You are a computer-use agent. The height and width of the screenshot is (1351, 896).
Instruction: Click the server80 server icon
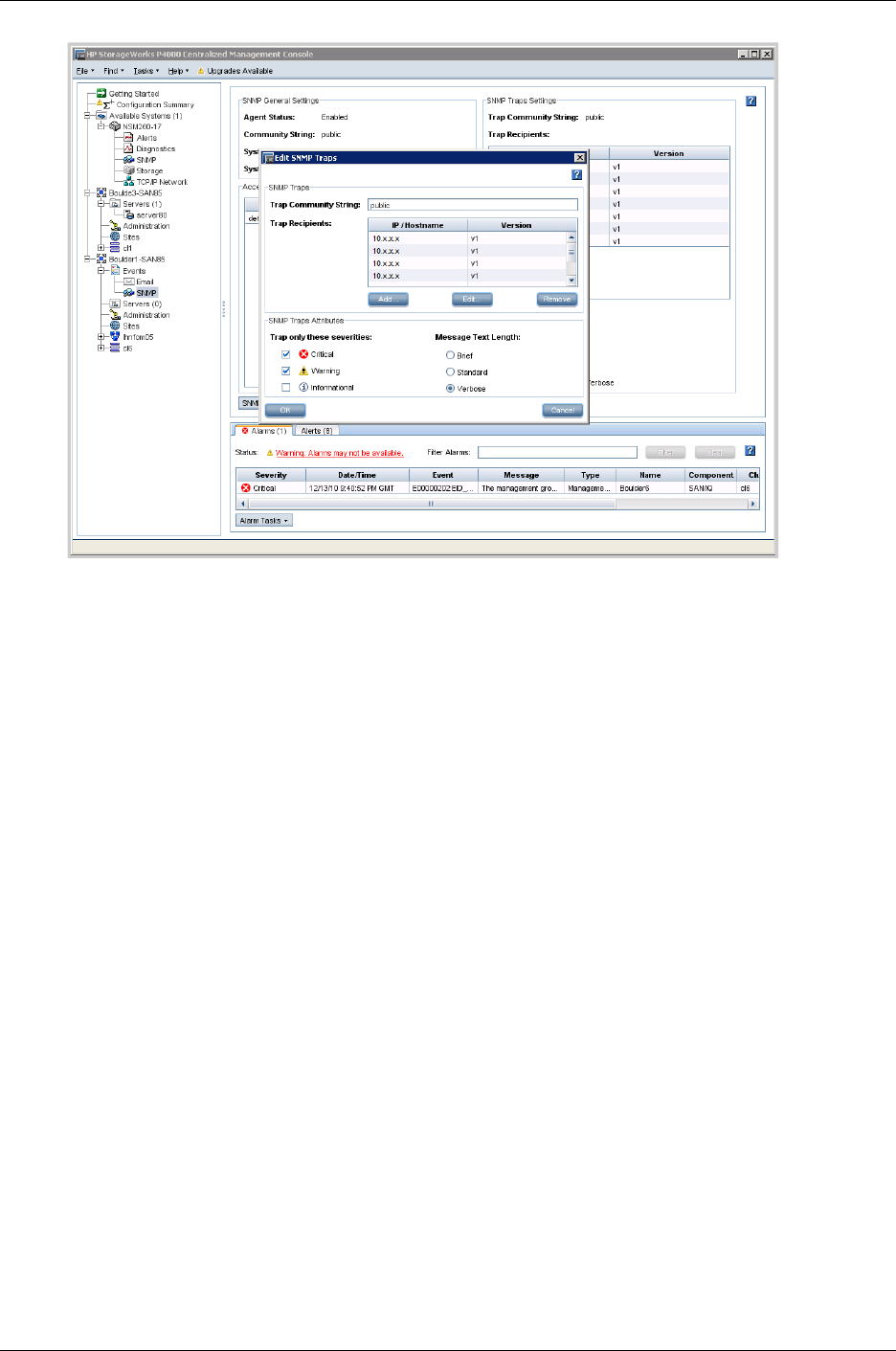click(x=128, y=215)
